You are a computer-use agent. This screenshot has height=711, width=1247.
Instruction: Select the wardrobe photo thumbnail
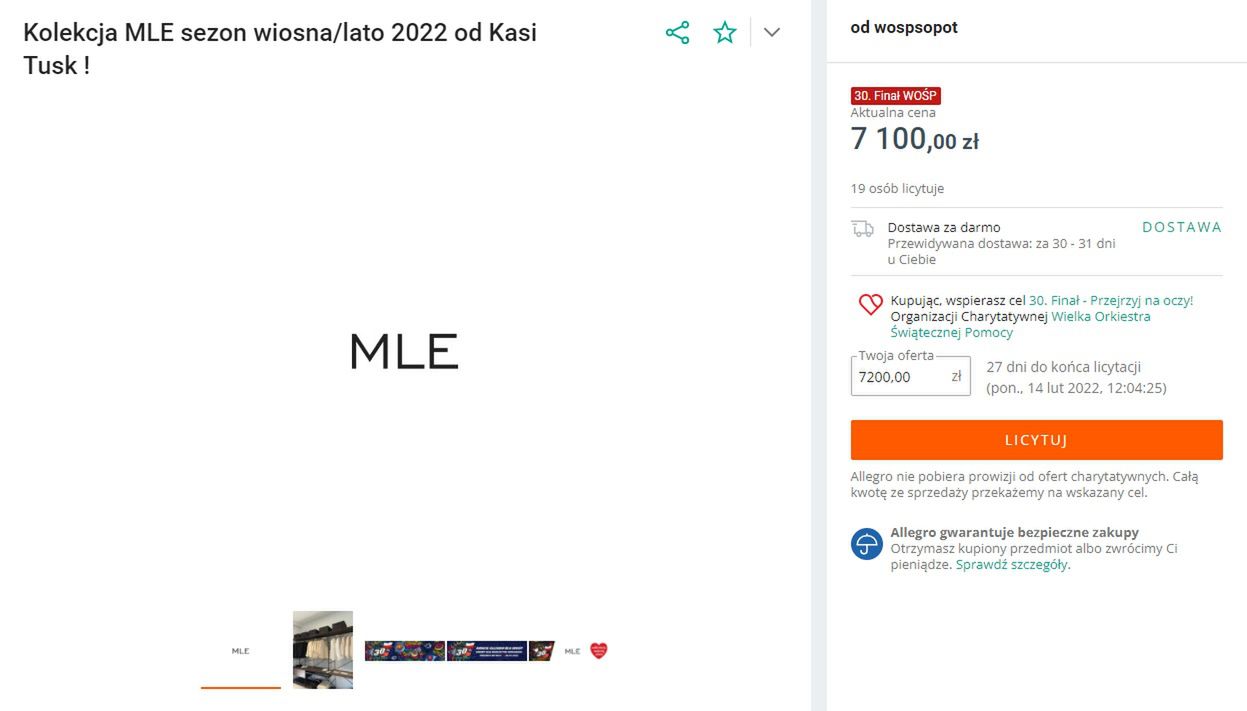coord(322,650)
